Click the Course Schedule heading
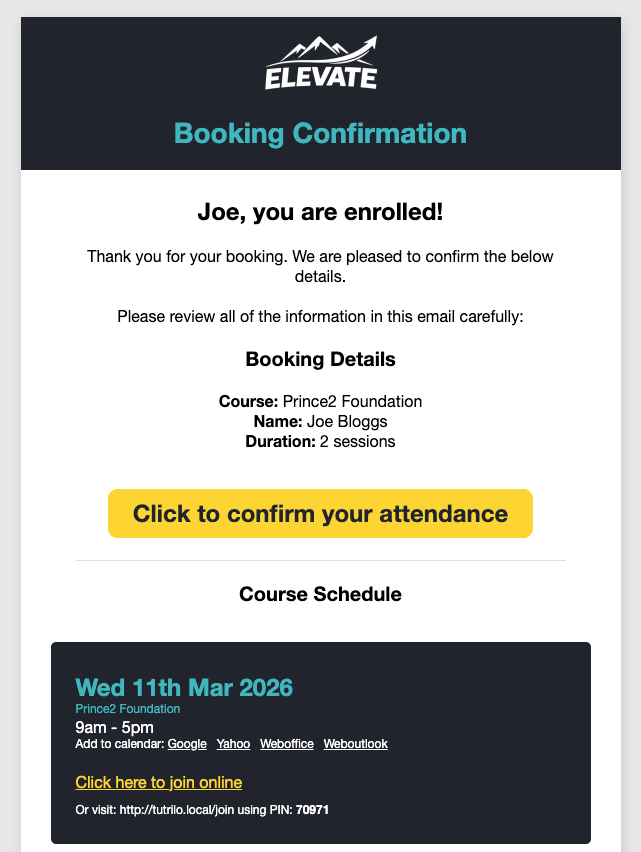This screenshot has height=852, width=641. [x=320, y=594]
